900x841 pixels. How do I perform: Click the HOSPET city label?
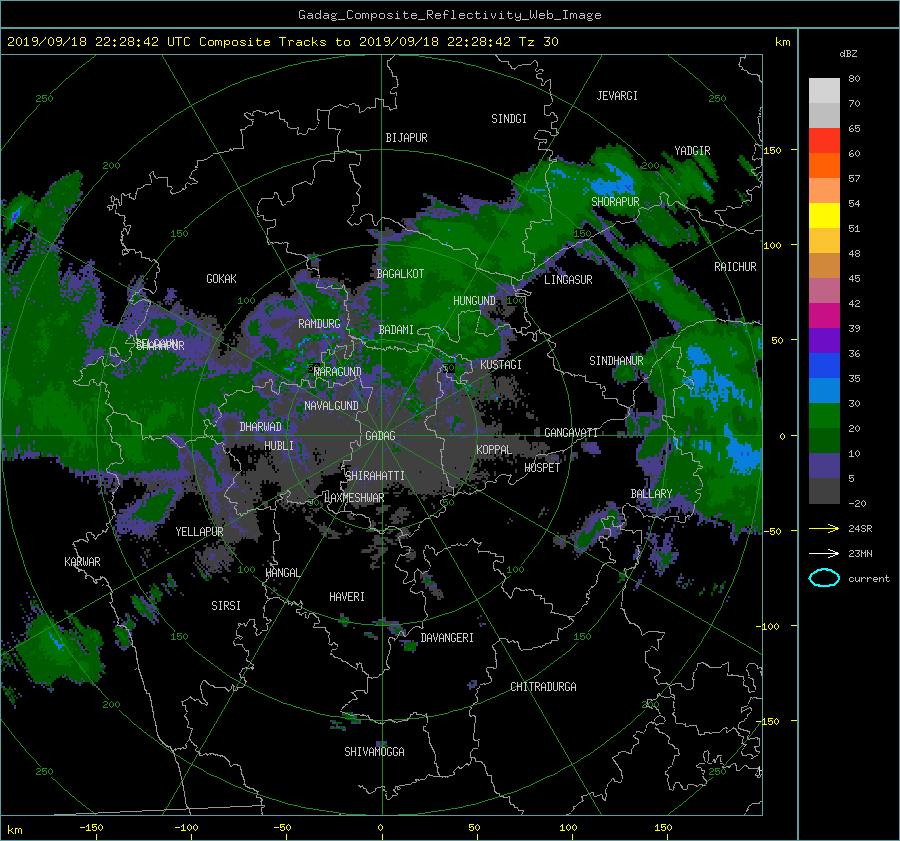coord(542,468)
